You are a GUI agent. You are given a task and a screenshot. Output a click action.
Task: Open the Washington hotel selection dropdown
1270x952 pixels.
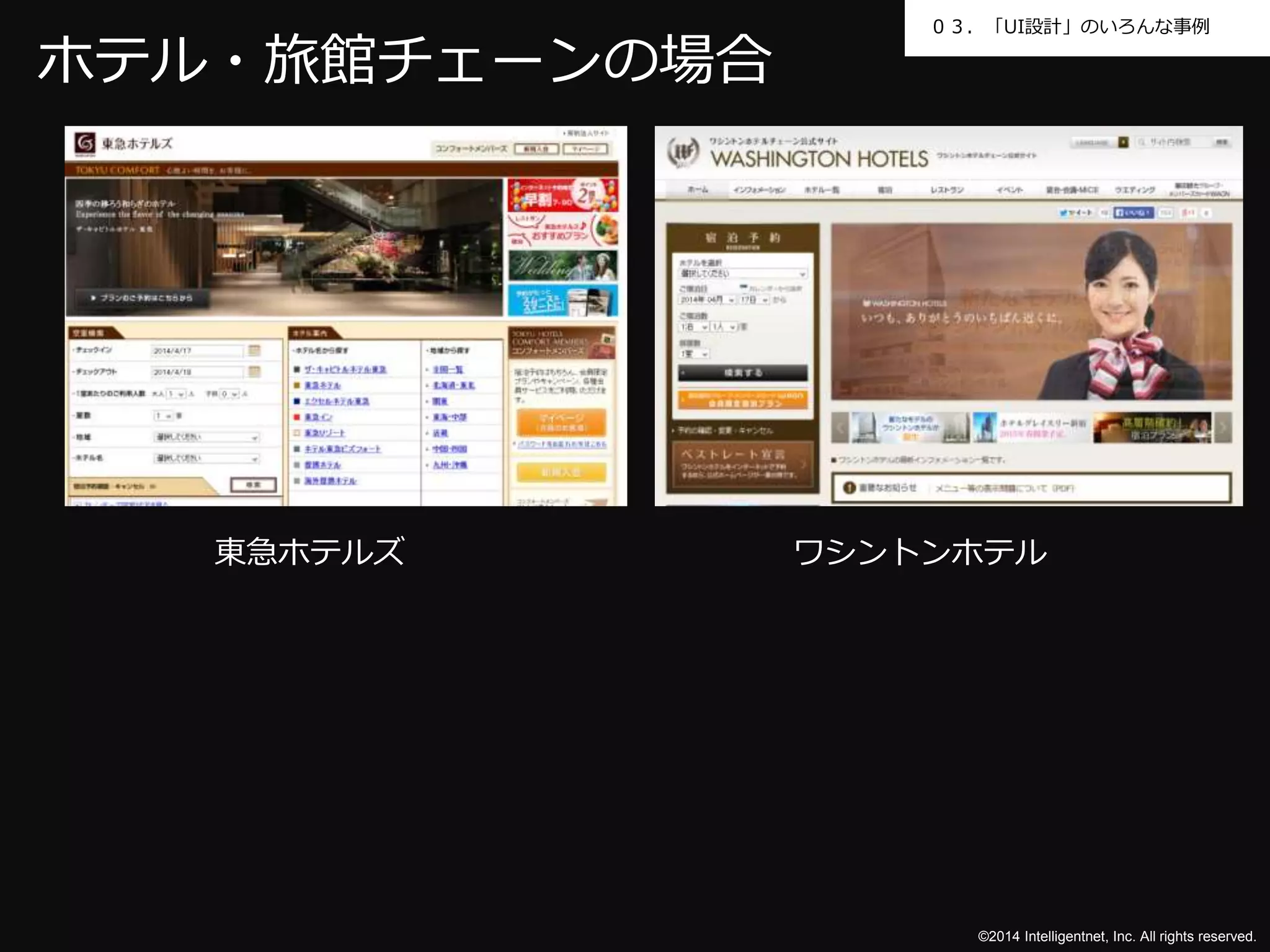click(x=743, y=273)
